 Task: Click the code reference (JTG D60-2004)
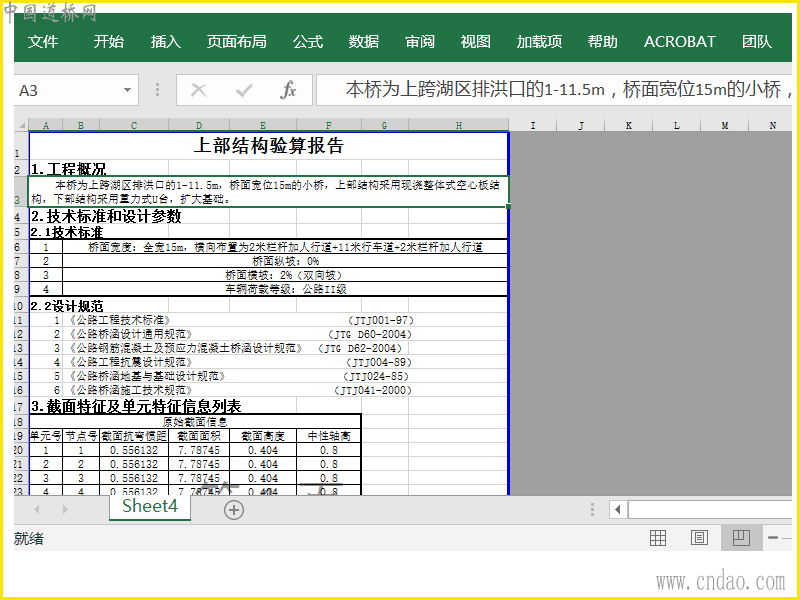click(370, 334)
